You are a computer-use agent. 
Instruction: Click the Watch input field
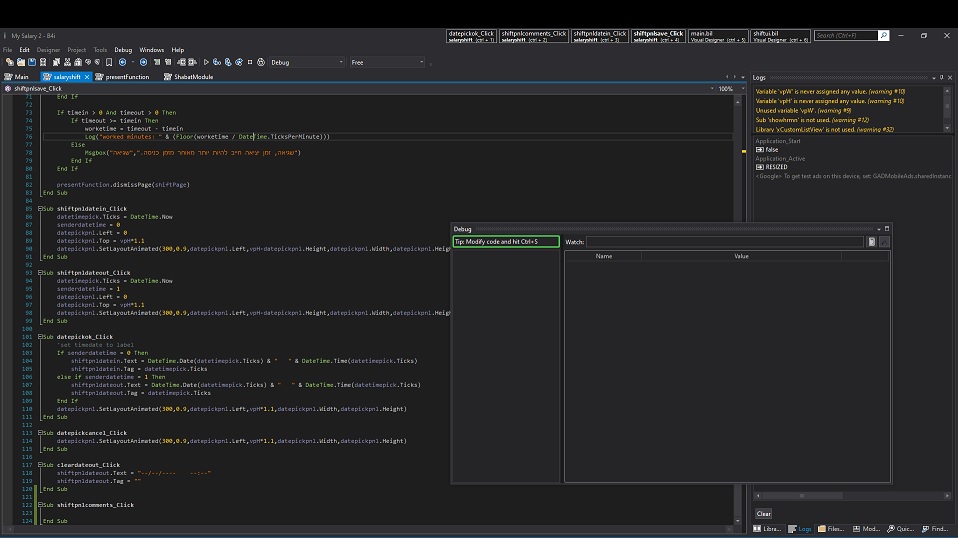(724, 242)
